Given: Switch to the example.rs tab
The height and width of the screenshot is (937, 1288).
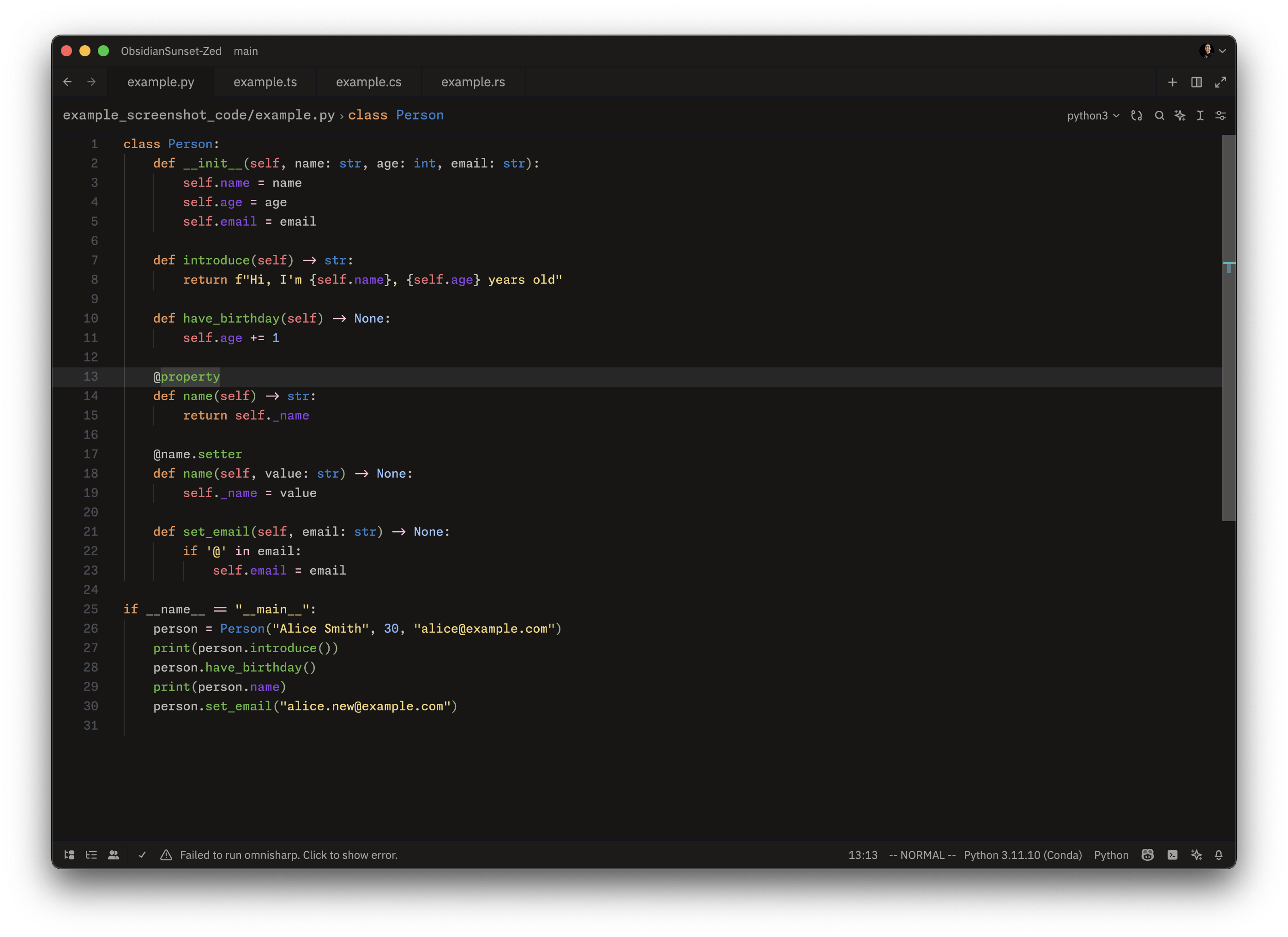Looking at the screenshot, I should click(473, 82).
